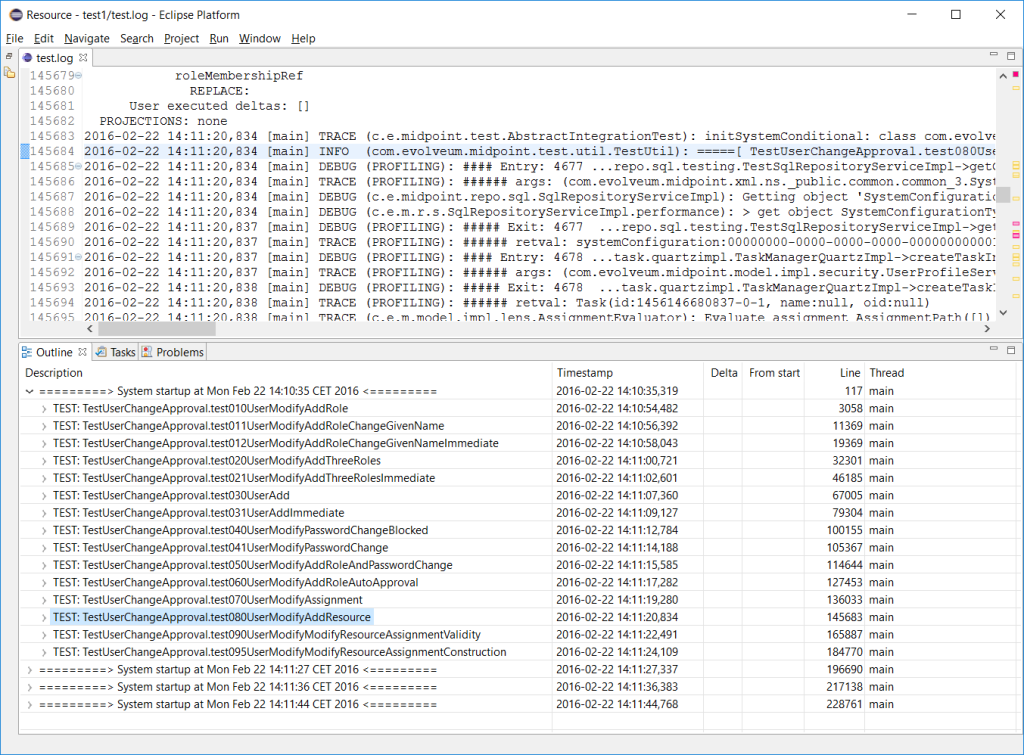Expand the test010UserModifyAddRole tree entry
The image size is (1024, 755).
tap(45, 408)
